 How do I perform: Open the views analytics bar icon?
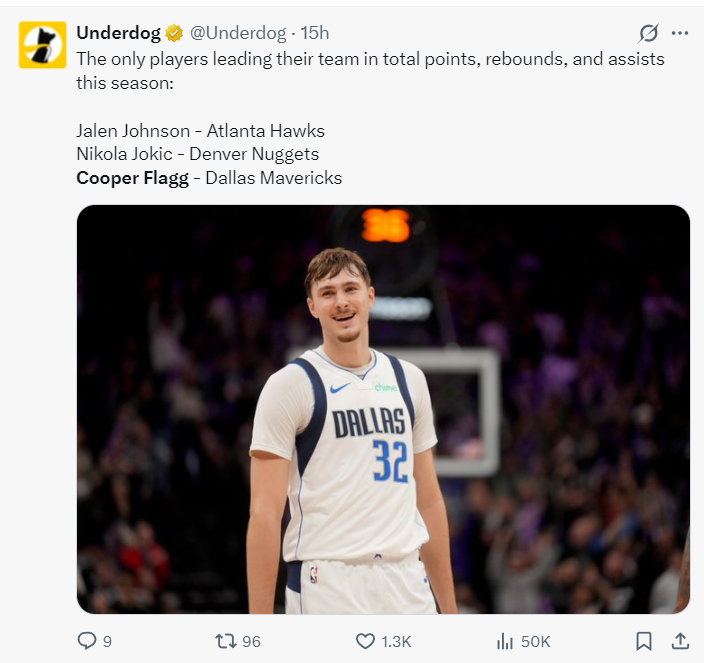[505, 641]
